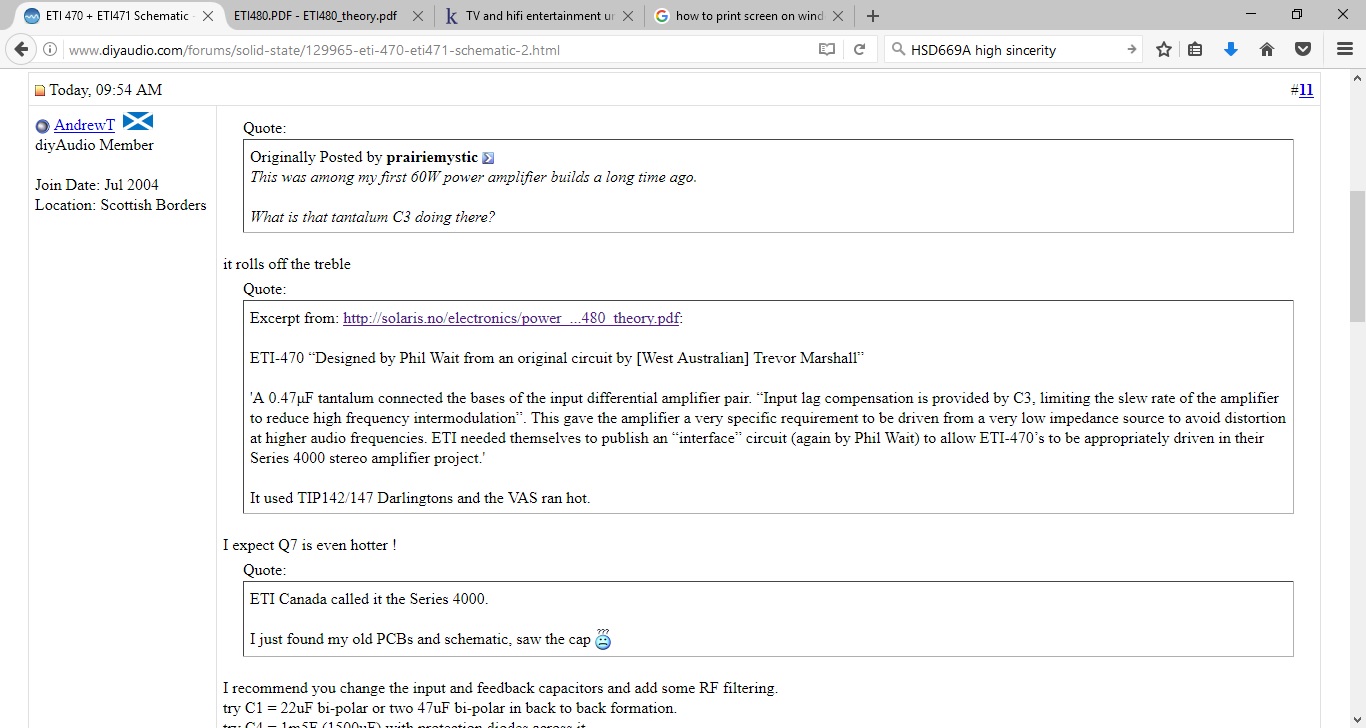This screenshot has width=1366, height=728.
Task: Click the search go arrow
Action: coord(1131,50)
